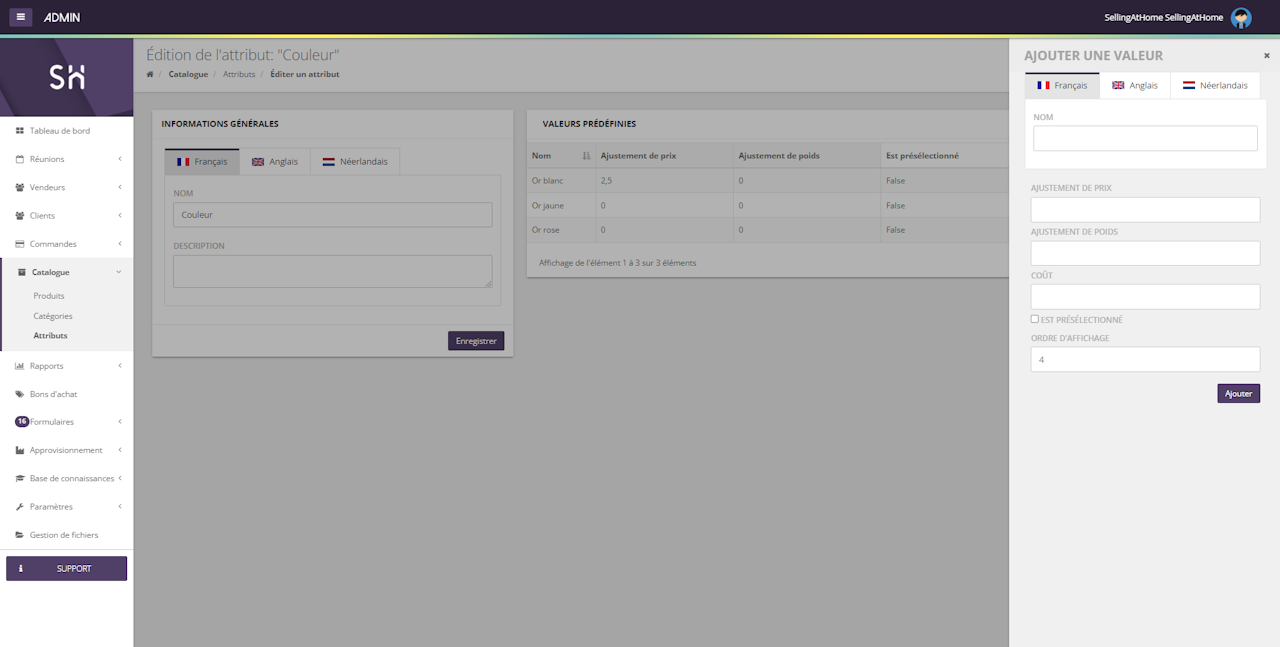This screenshot has height=647, width=1280.
Task: Switch to Anglais tab in add value panel
Action: click(x=1135, y=86)
